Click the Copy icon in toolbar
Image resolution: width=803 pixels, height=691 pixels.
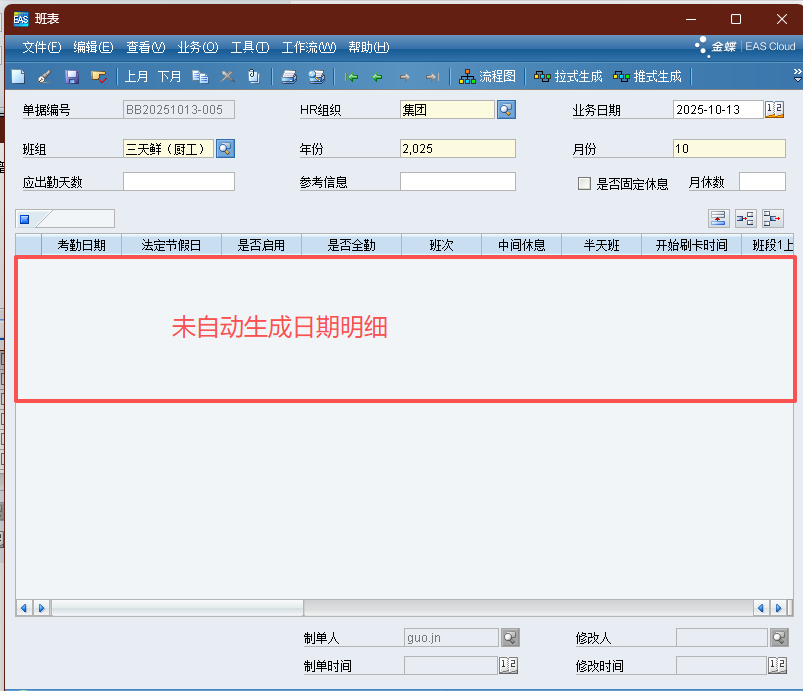click(x=200, y=76)
